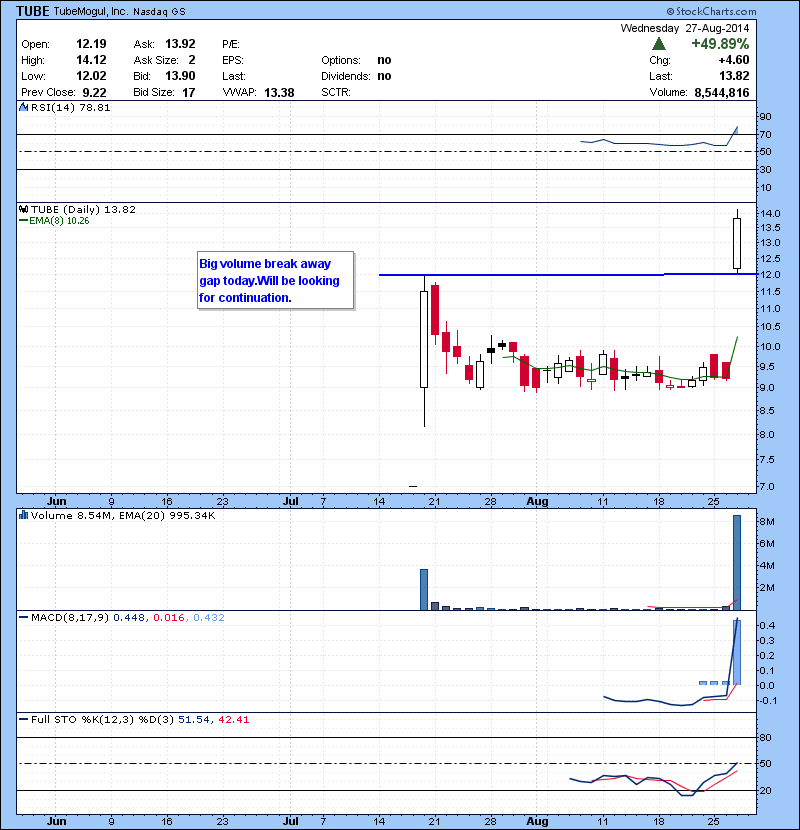Click the SCTR label
Image resolution: width=800 pixels, height=830 pixels.
[x=336, y=93]
